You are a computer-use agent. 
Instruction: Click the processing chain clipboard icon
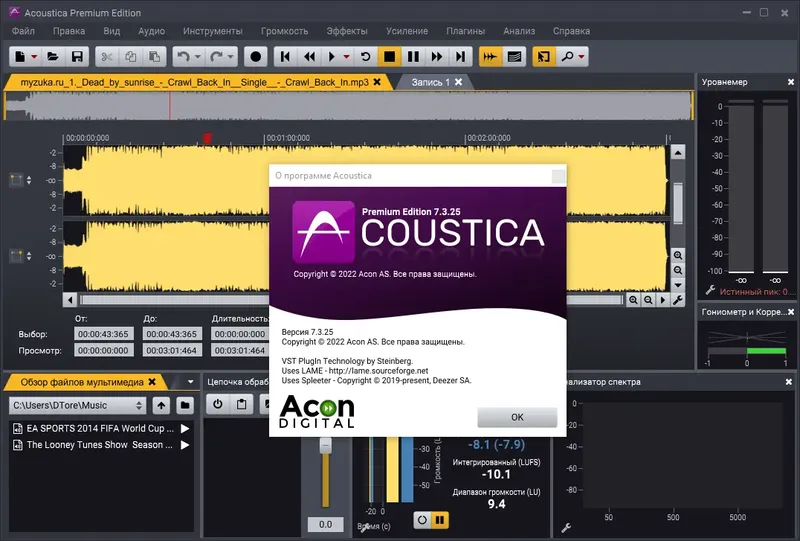click(x=241, y=404)
